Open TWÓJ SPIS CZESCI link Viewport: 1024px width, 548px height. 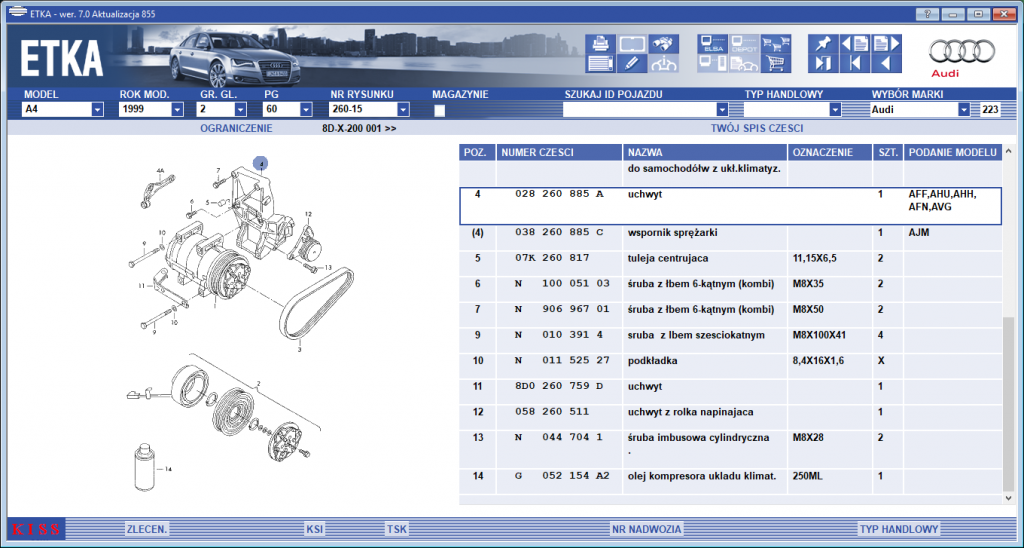click(x=757, y=129)
